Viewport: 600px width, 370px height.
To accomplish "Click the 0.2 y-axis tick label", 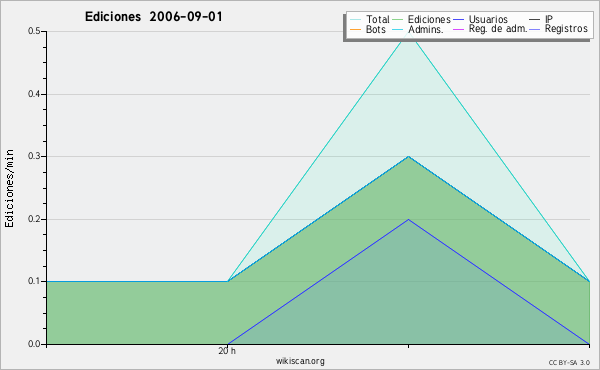I will tap(34, 219).
